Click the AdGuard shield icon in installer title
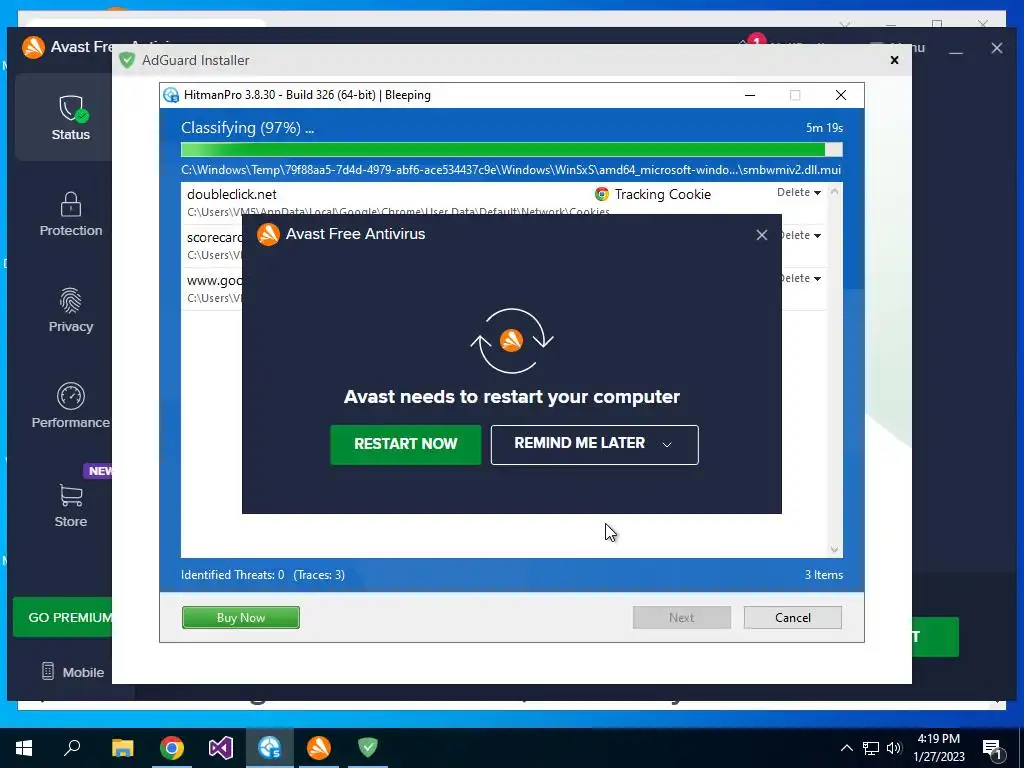The height and width of the screenshot is (768, 1024). tap(127, 61)
